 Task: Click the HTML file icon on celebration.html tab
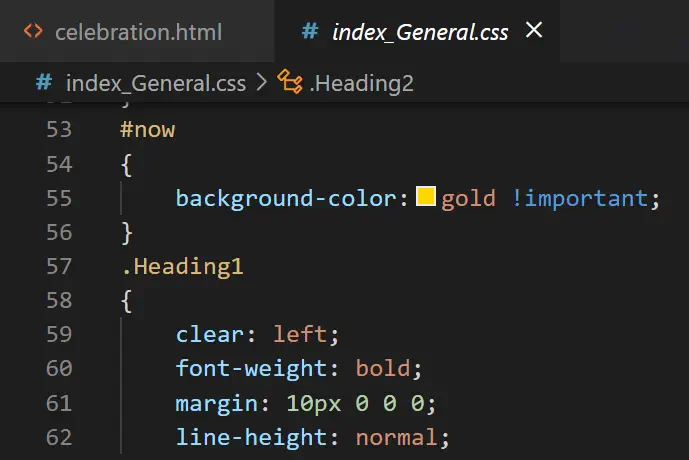[33, 31]
